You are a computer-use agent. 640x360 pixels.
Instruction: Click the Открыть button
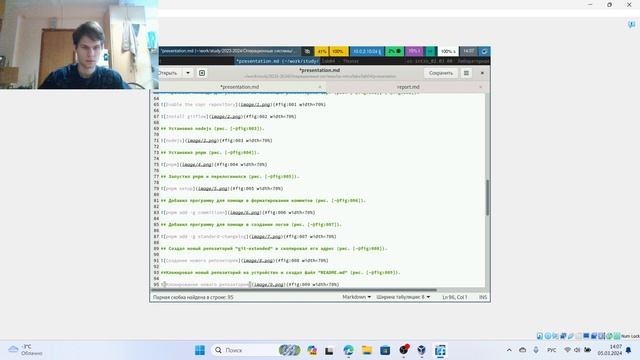click(168, 73)
